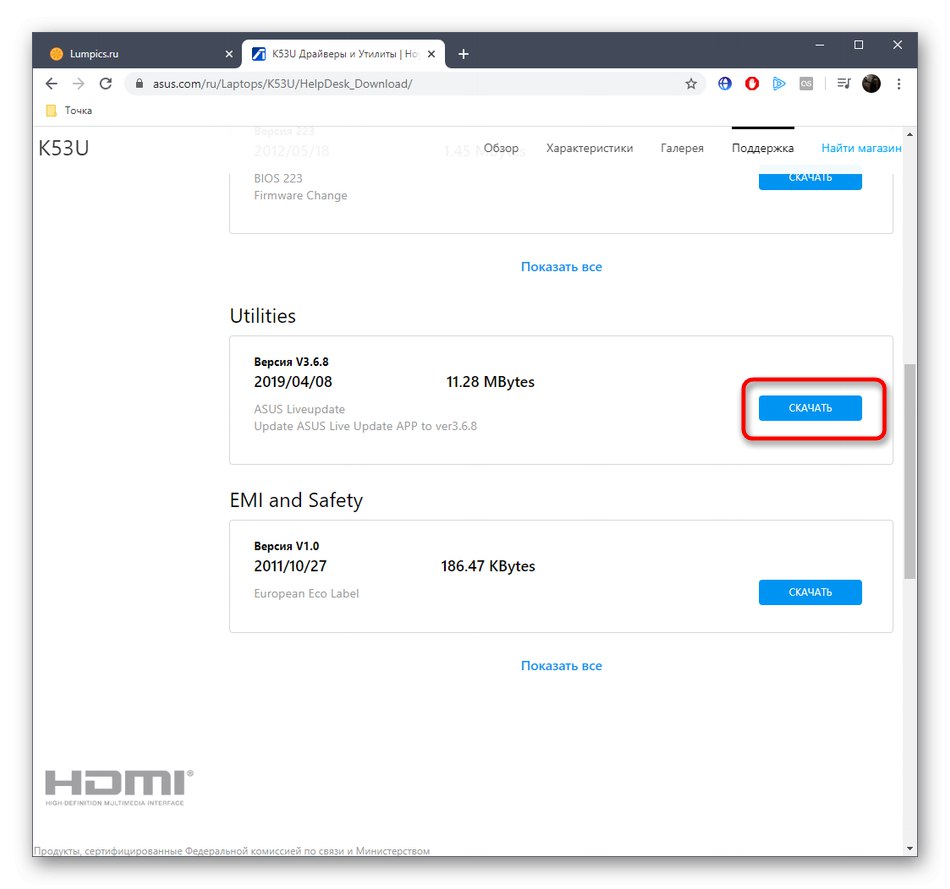
Task: Switch to the Lumpics.ru tab
Action: point(138,54)
